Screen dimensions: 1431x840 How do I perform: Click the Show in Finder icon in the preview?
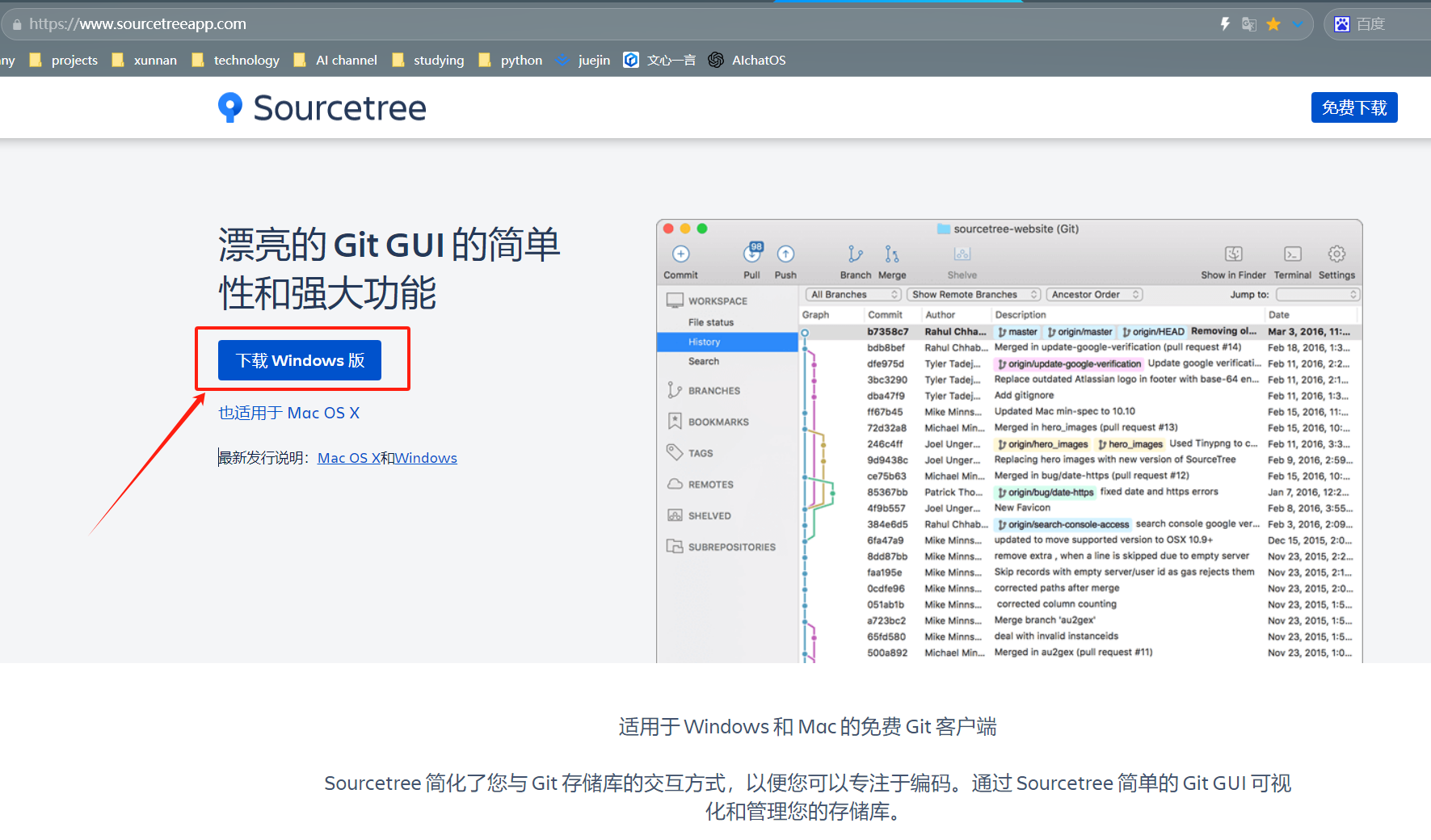point(1233,254)
